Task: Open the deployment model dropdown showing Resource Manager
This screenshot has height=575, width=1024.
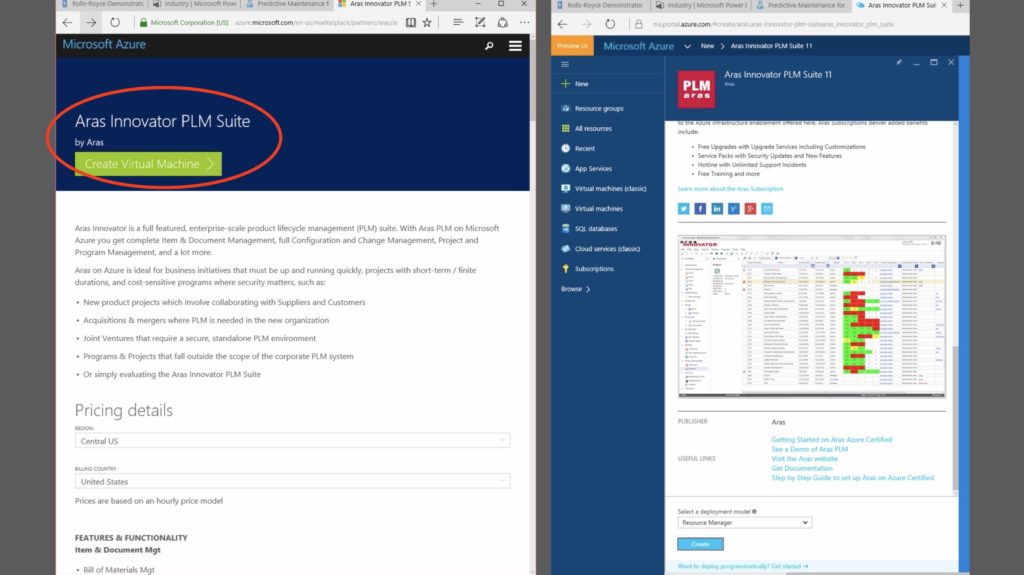Action: [744, 523]
